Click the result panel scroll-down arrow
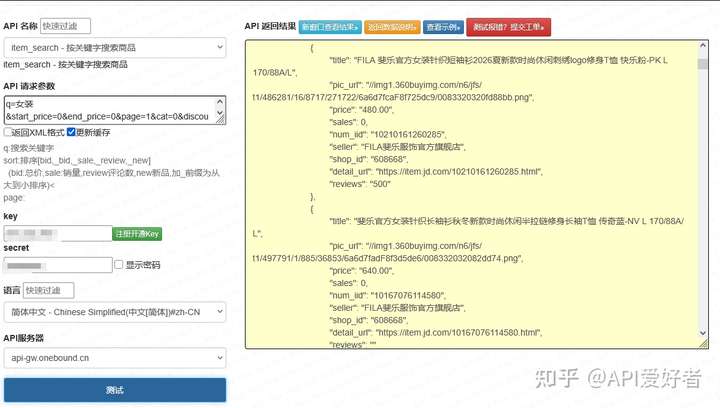This screenshot has width=720, height=408. (703, 333)
